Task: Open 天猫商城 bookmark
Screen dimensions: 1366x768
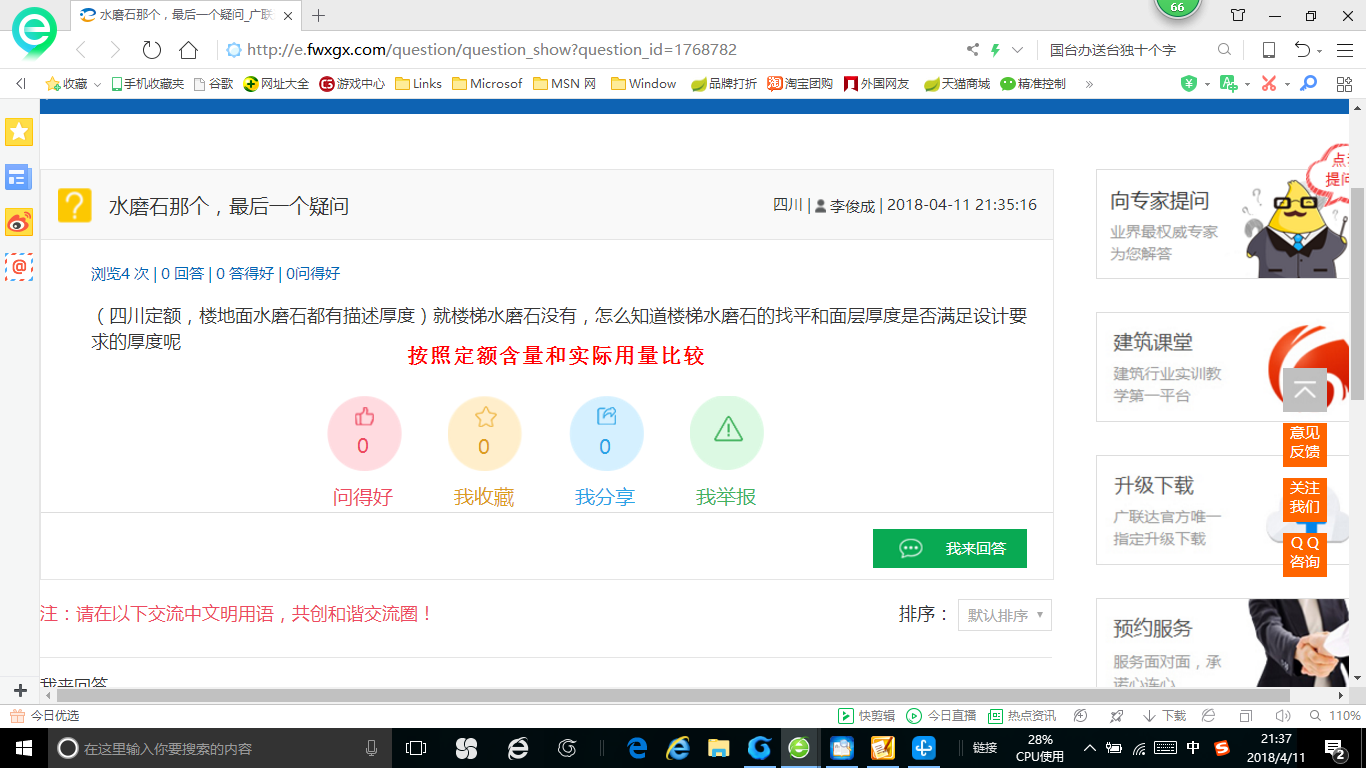Action: (x=957, y=84)
